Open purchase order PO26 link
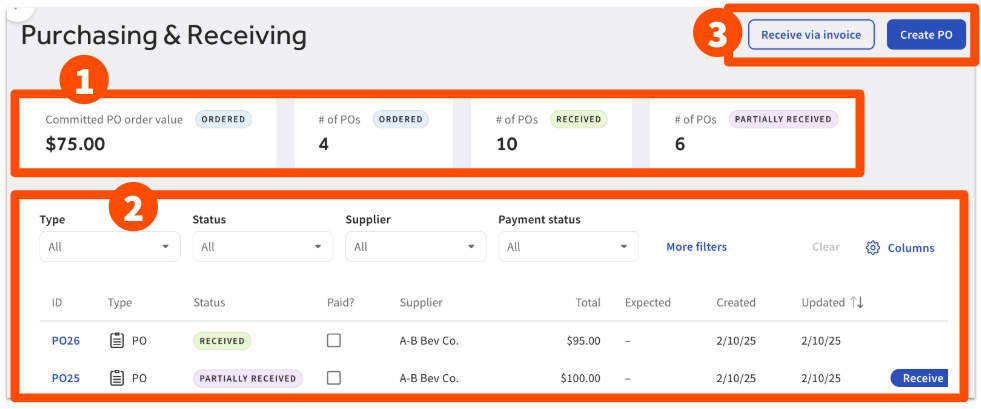 pos(66,341)
